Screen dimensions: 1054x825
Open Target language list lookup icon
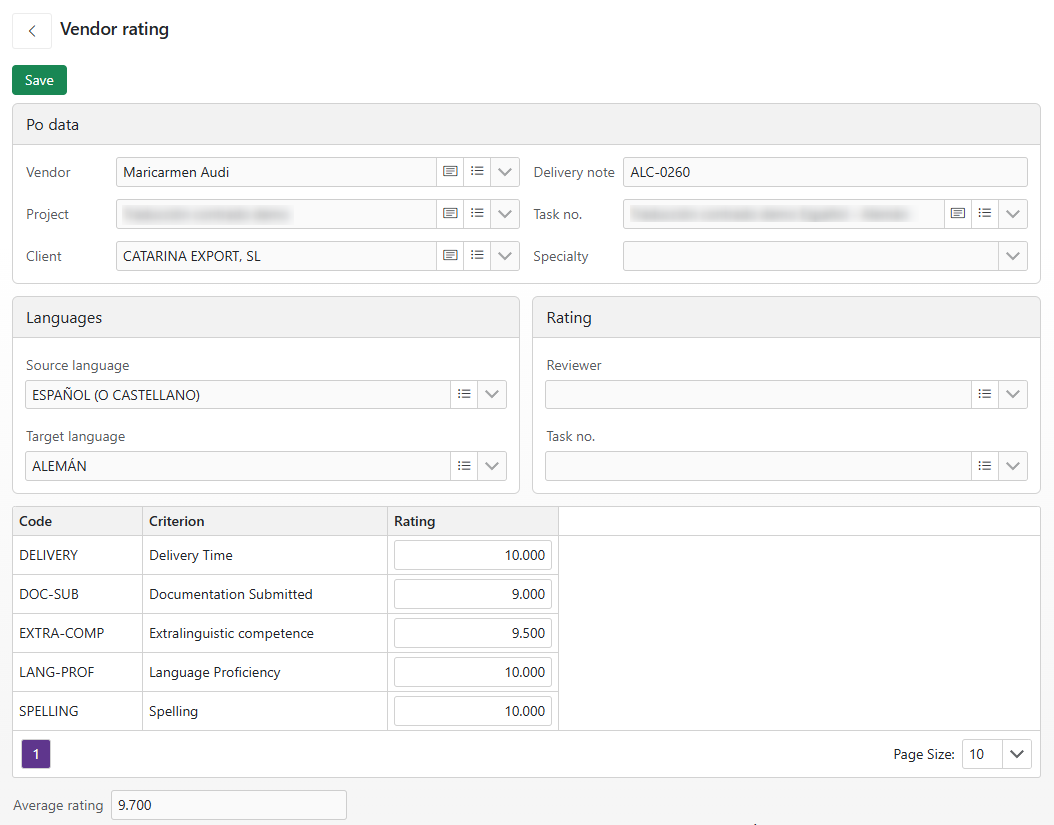[x=464, y=465]
